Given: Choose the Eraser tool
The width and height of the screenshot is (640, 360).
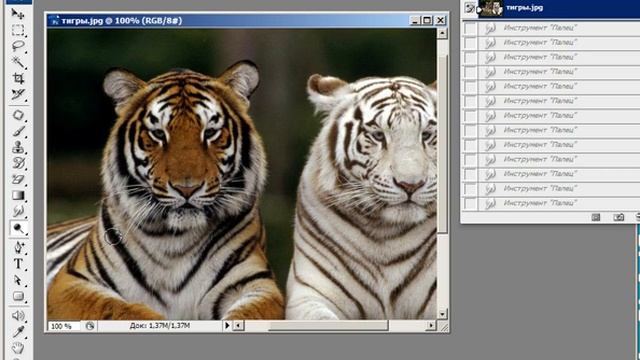Looking at the screenshot, I should [18, 179].
